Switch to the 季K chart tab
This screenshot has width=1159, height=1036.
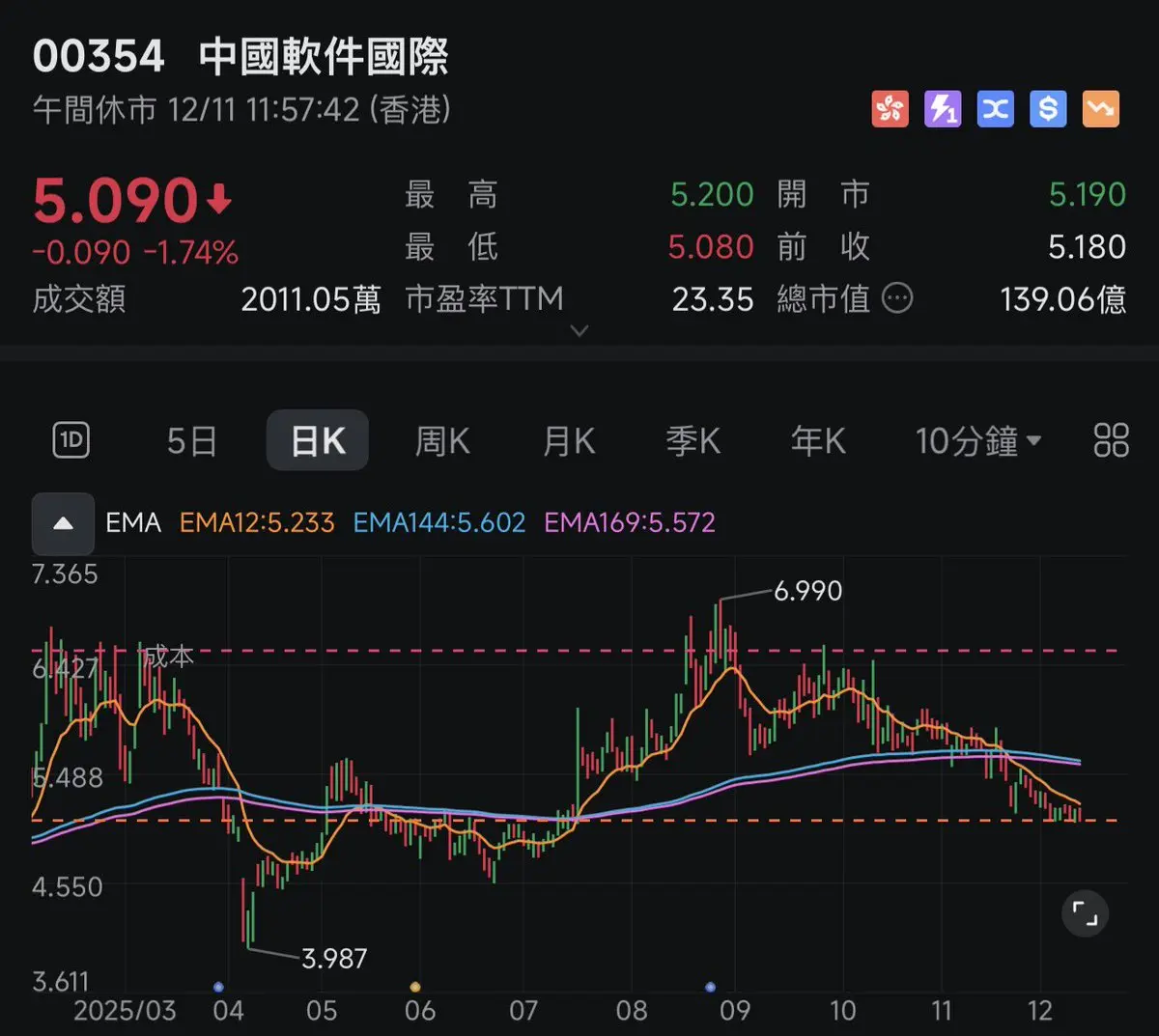(x=693, y=441)
